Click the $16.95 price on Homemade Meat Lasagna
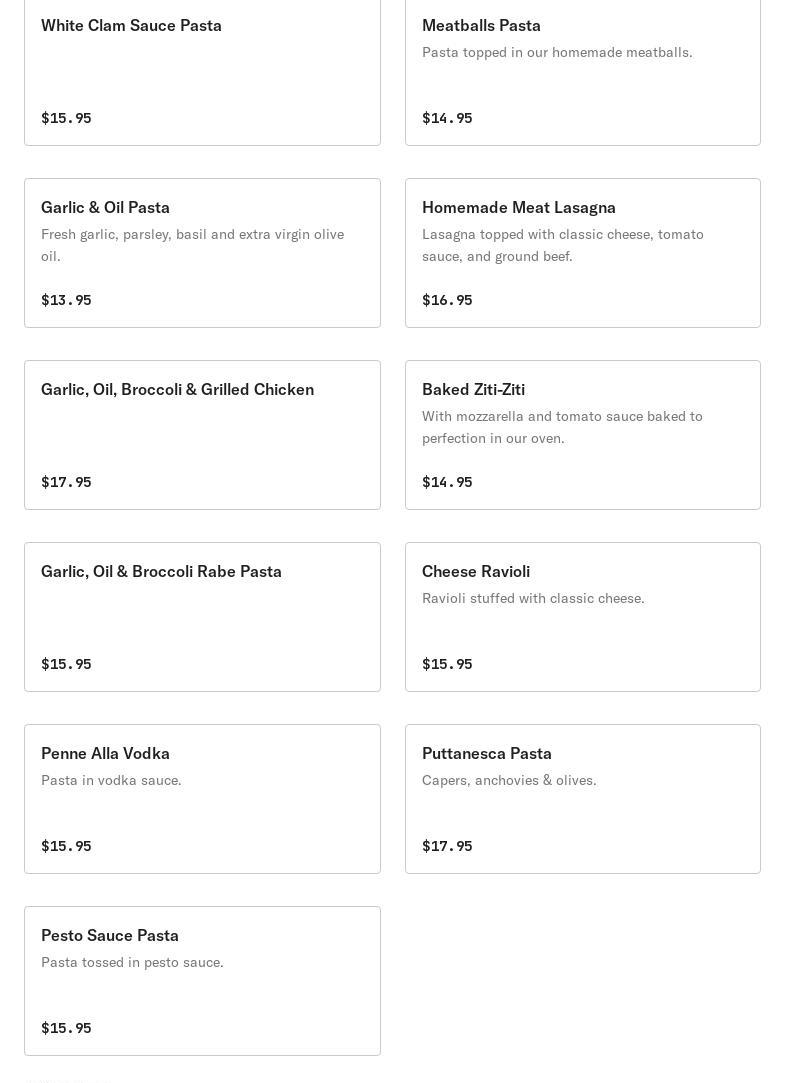This screenshot has width=785, height=1083. click(x=447, y=300)
